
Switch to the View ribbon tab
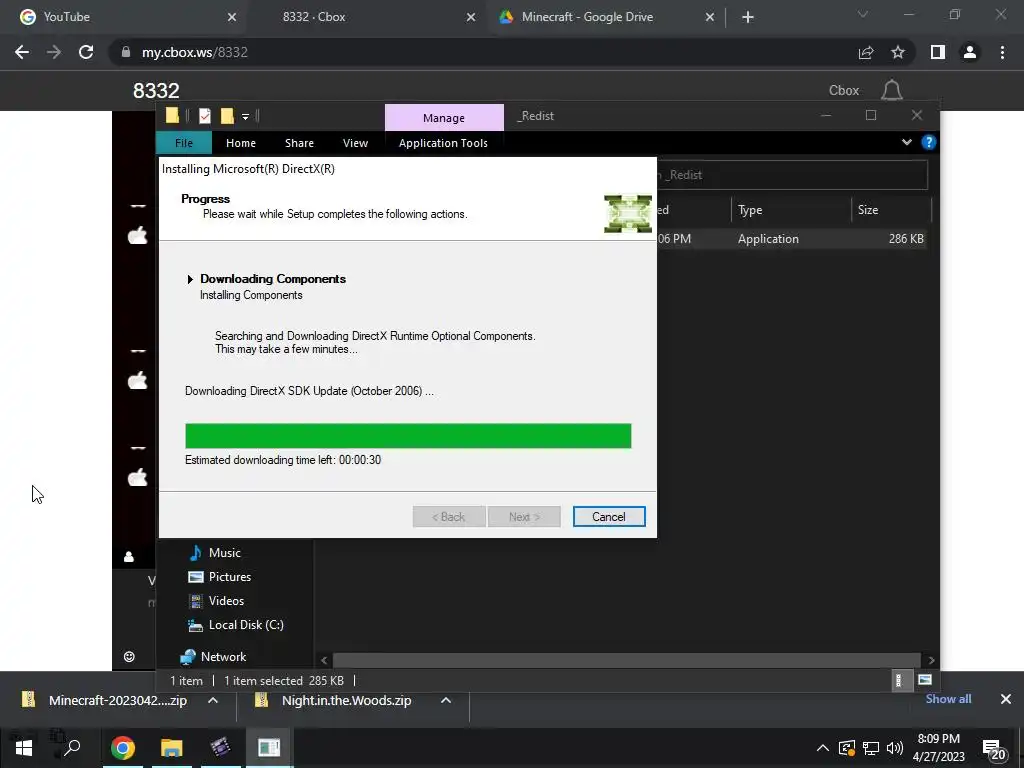point(355,143)
